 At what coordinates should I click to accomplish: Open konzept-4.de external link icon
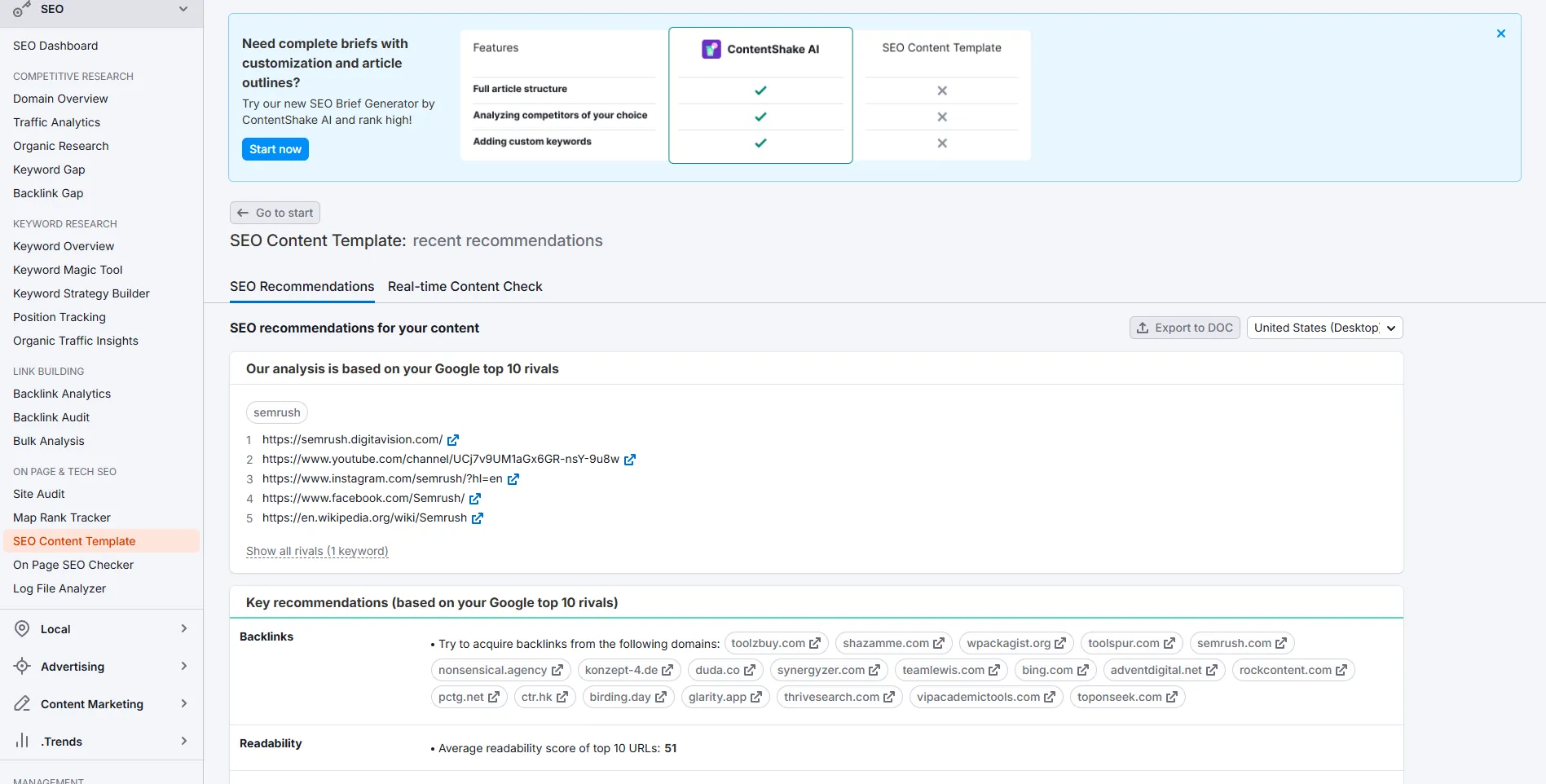667,670
